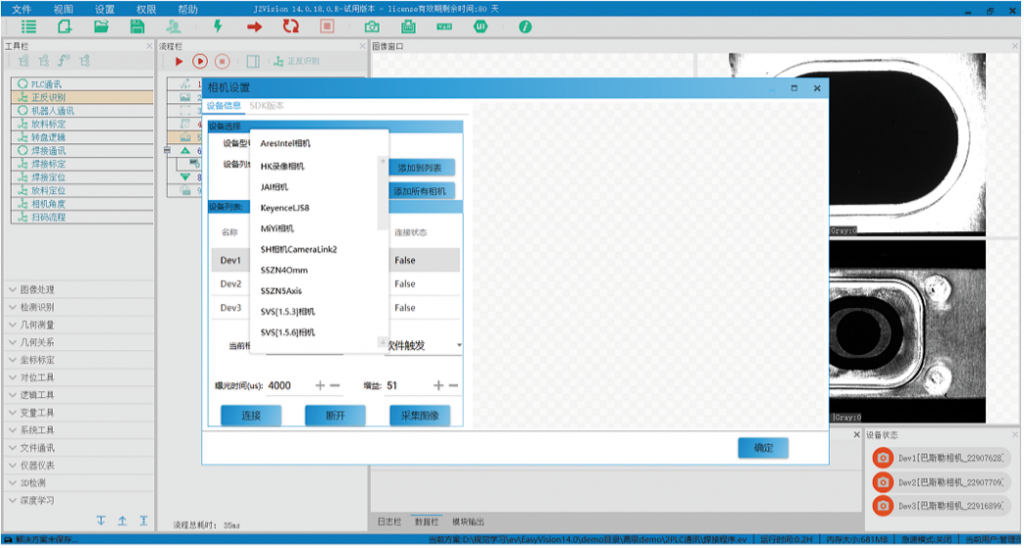Click the exposure time input field showing 4000
This screenshot has width=1024, height=548.
tap(287, 385)
